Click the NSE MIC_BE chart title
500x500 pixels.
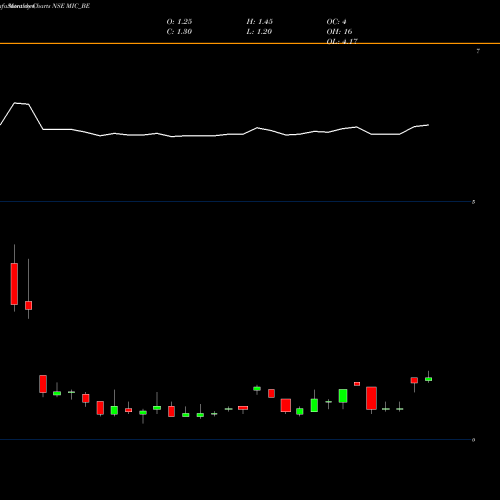click(x=71, y=6)
